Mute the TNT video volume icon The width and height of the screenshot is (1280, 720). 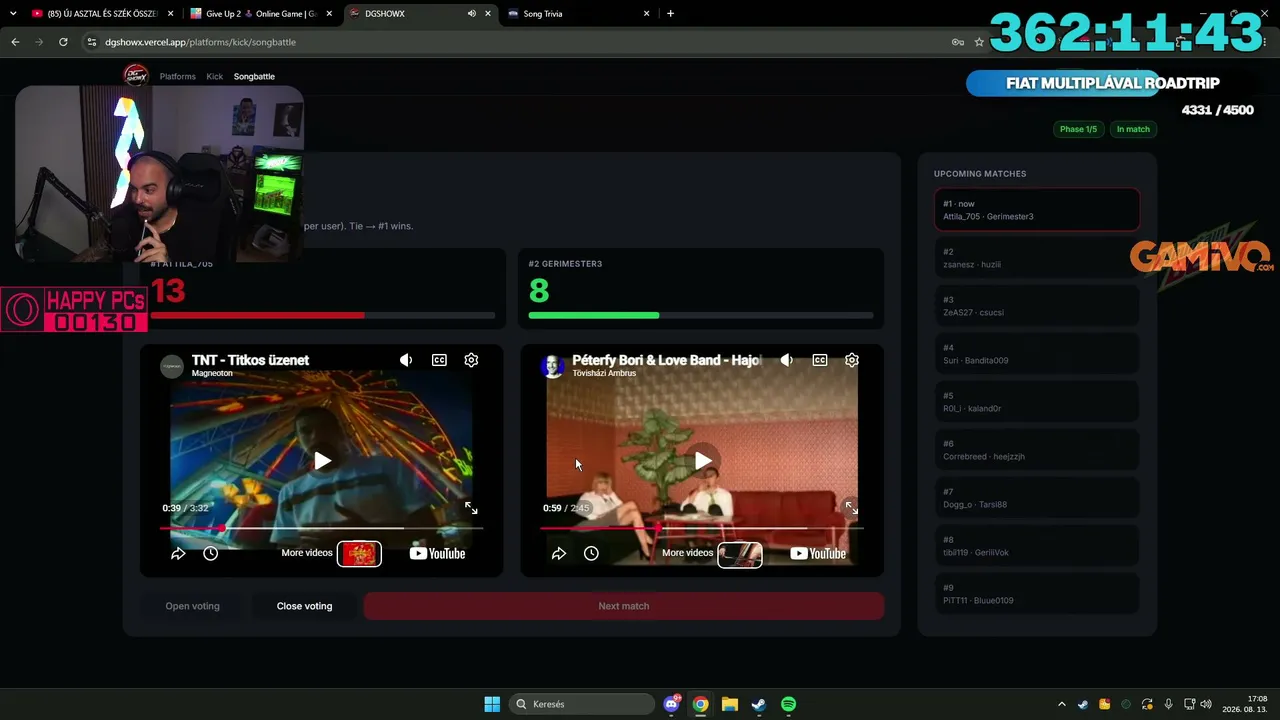pos(406,360)
